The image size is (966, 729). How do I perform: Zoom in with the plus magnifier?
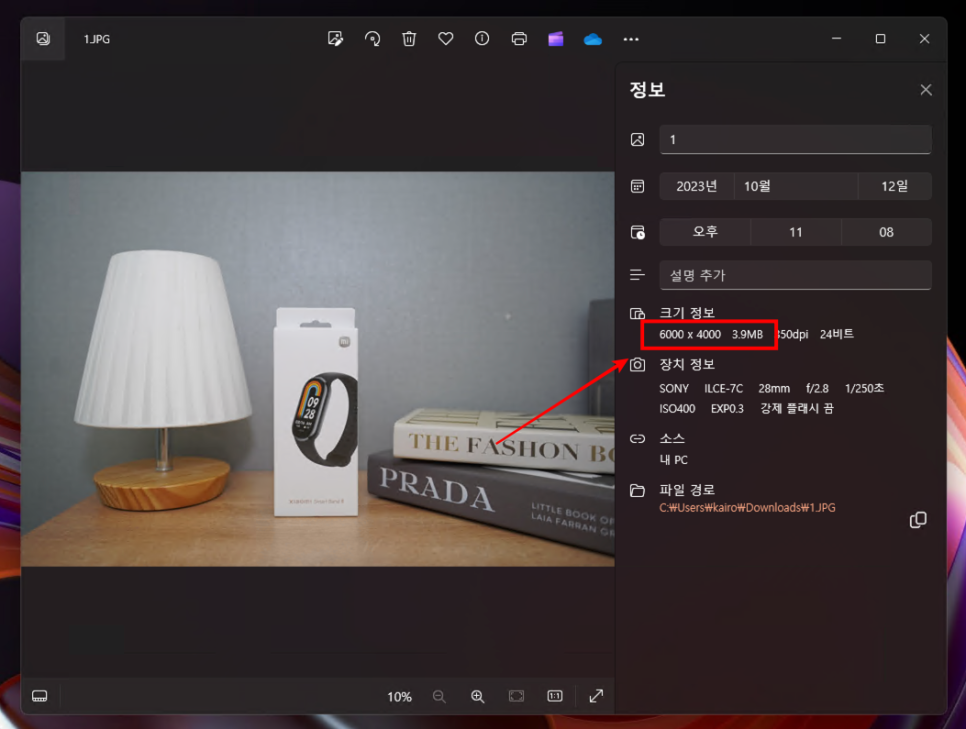(x=477, y=696)
